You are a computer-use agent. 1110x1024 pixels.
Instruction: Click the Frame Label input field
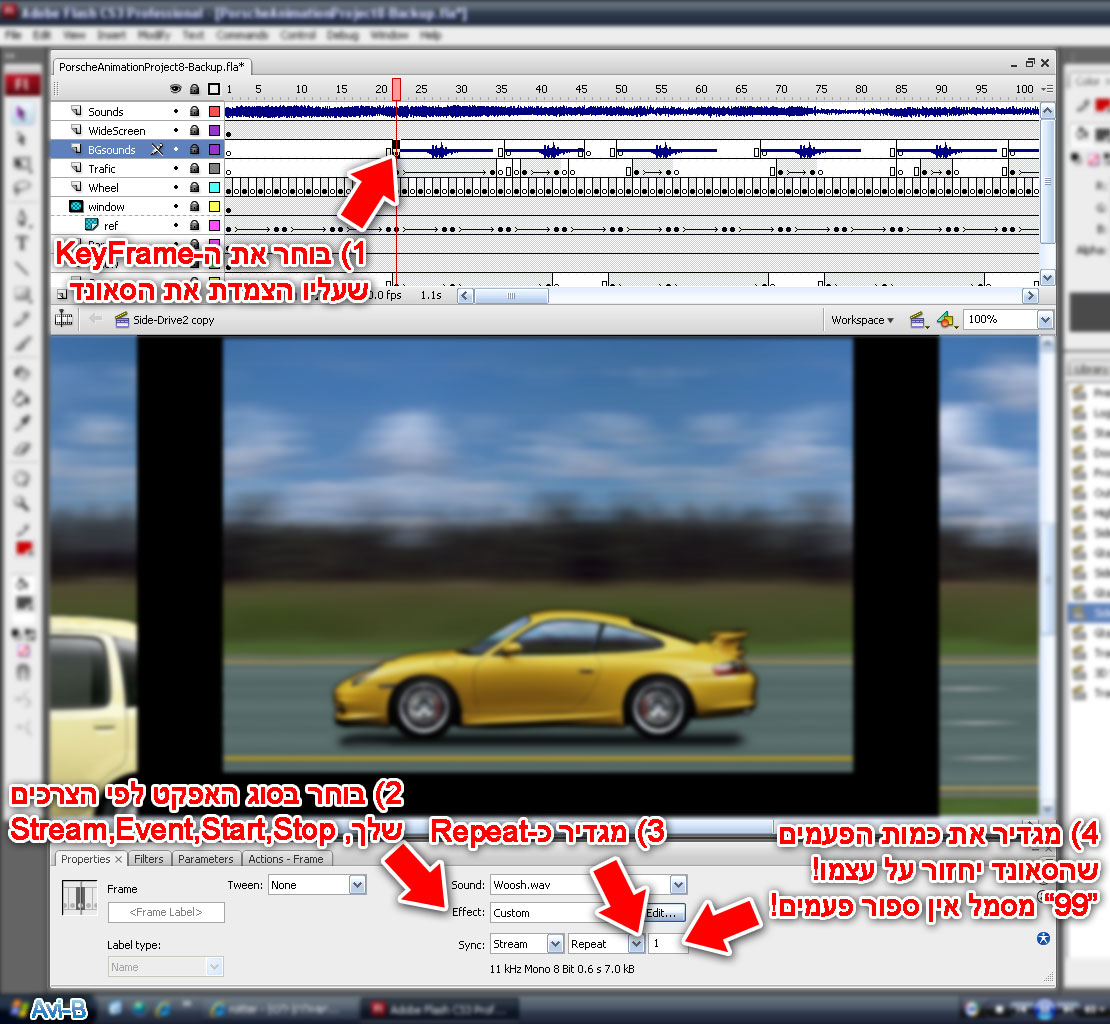(165, 912)
